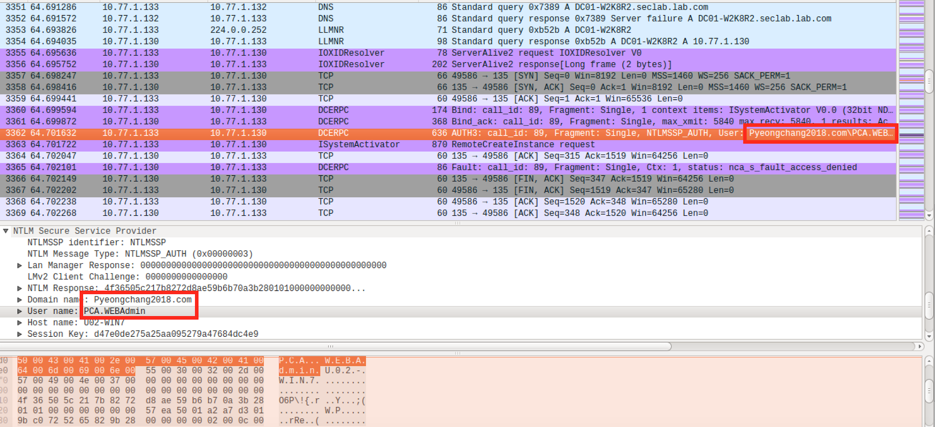Expand the Session Key field arrow
This screenshot has height=427, width=935.
click(20, 334)
